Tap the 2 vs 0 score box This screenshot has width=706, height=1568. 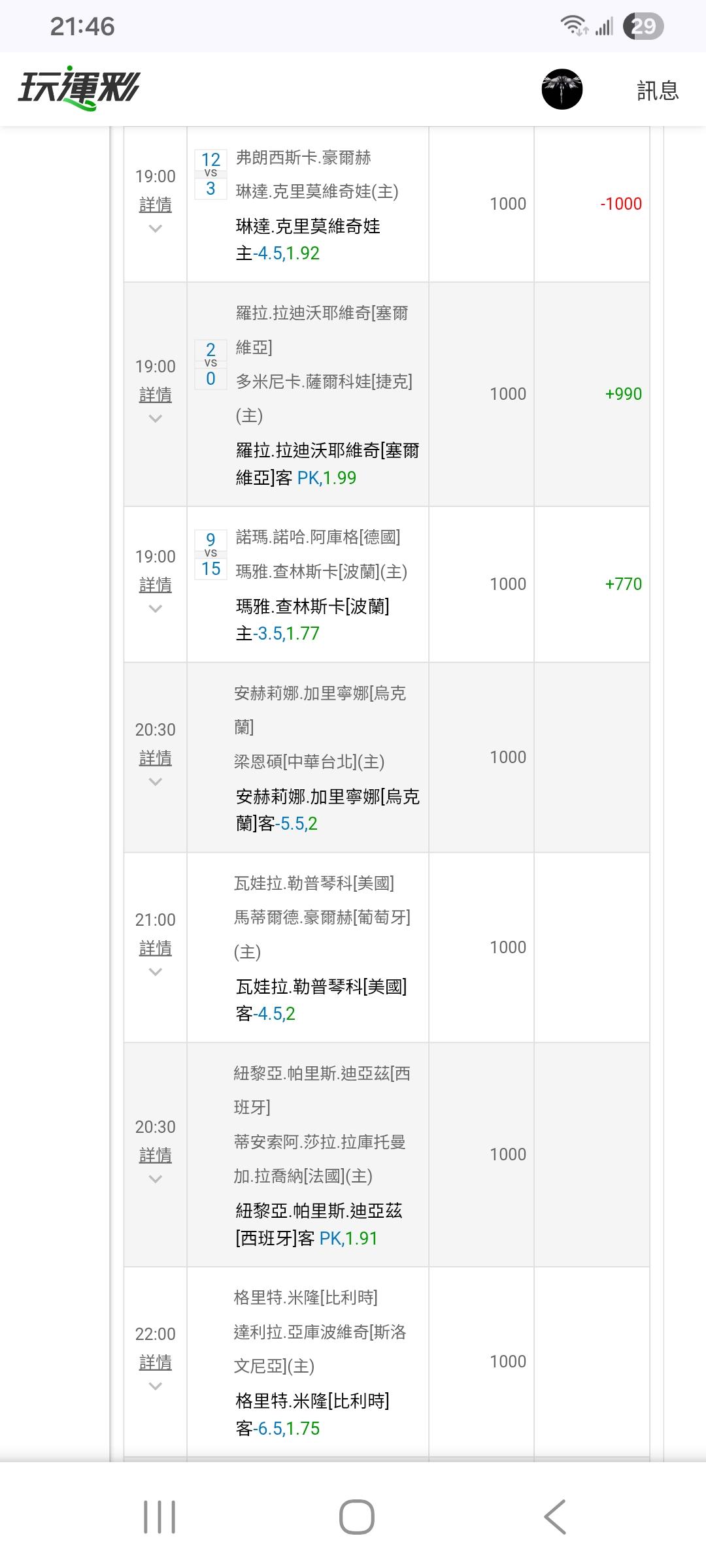point(210,365)
